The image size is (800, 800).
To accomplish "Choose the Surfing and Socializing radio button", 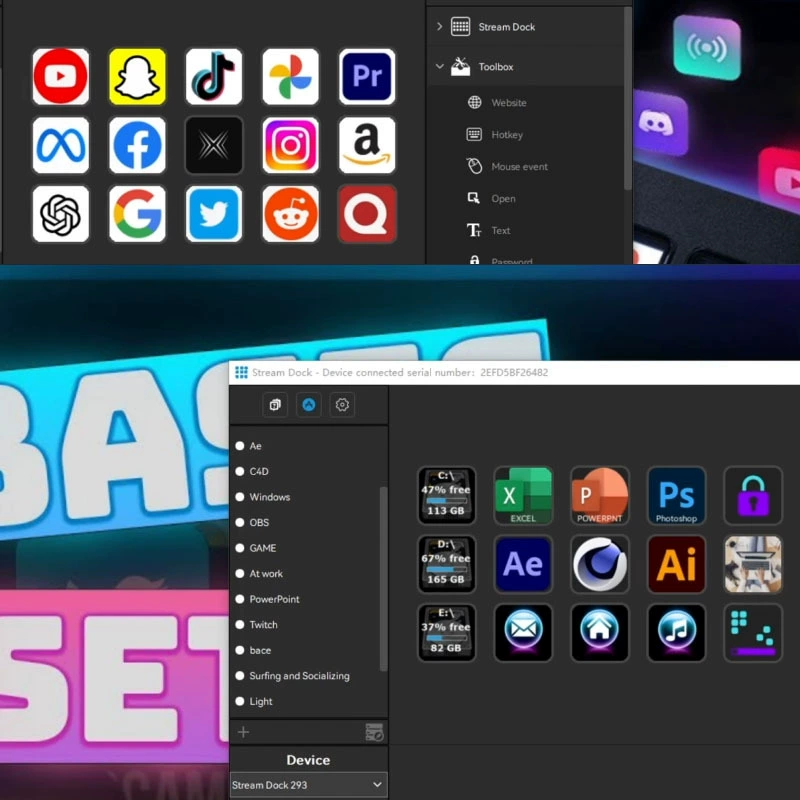I will (240, 676).
